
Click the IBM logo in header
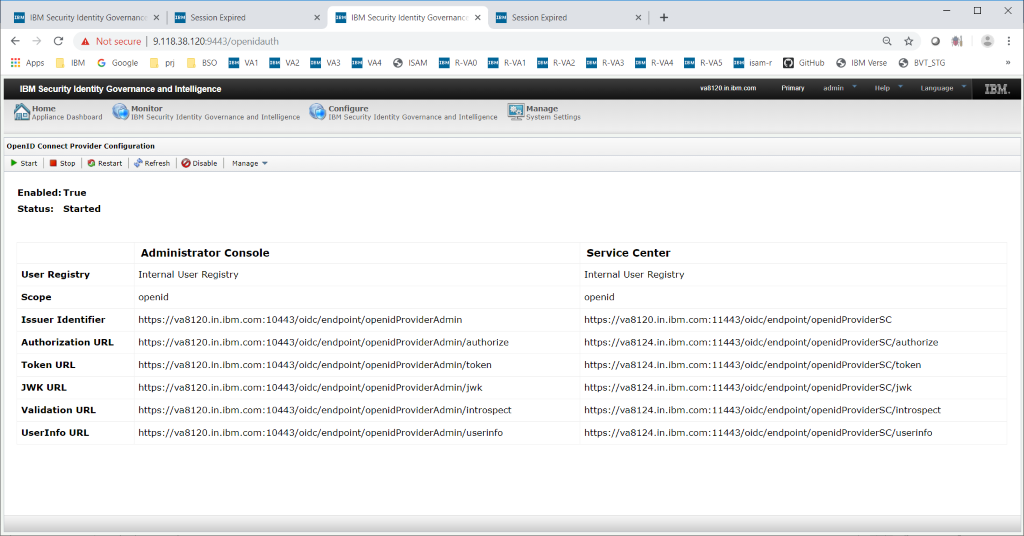[997, 89]
